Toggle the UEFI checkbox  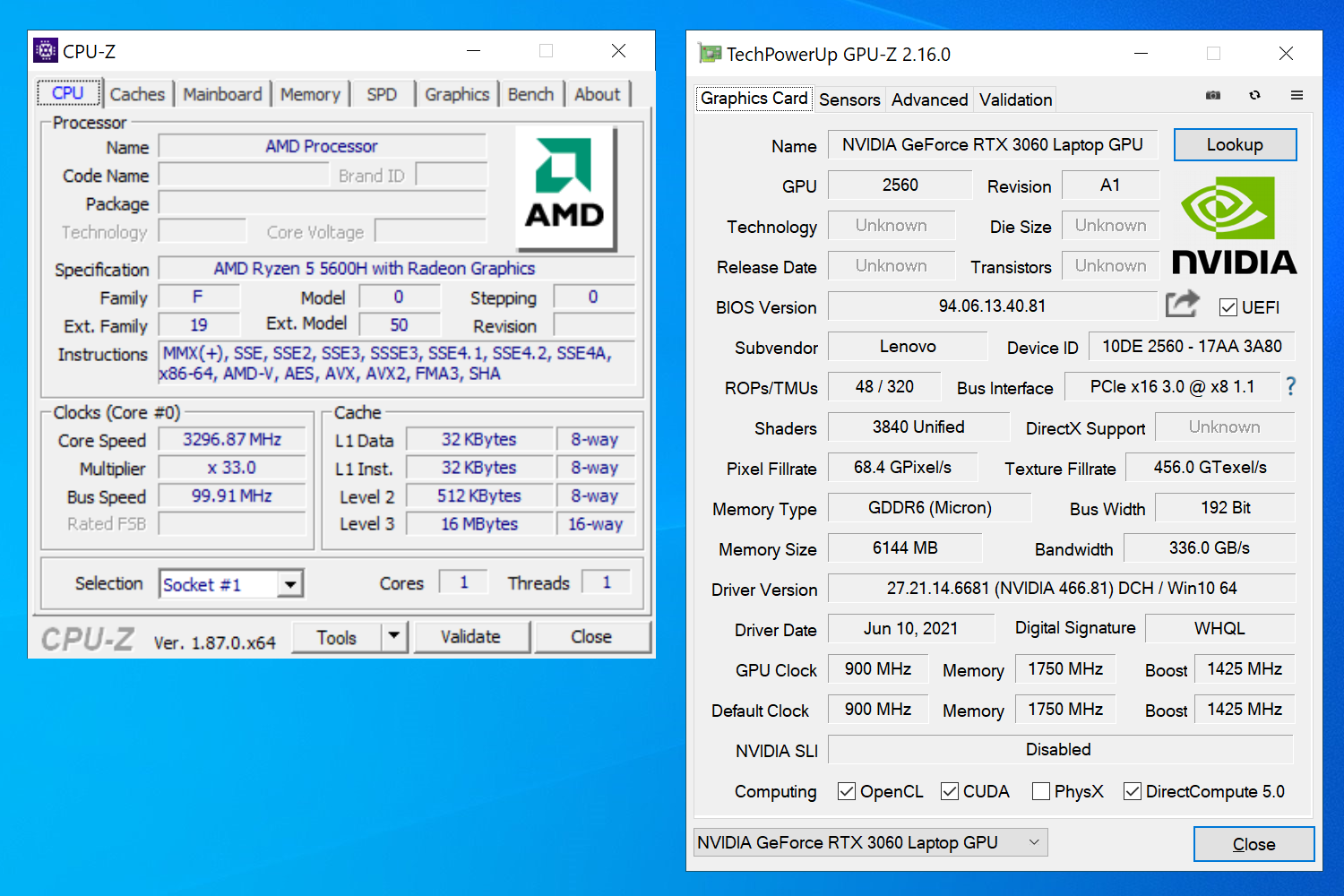(x=1228, y=307)
